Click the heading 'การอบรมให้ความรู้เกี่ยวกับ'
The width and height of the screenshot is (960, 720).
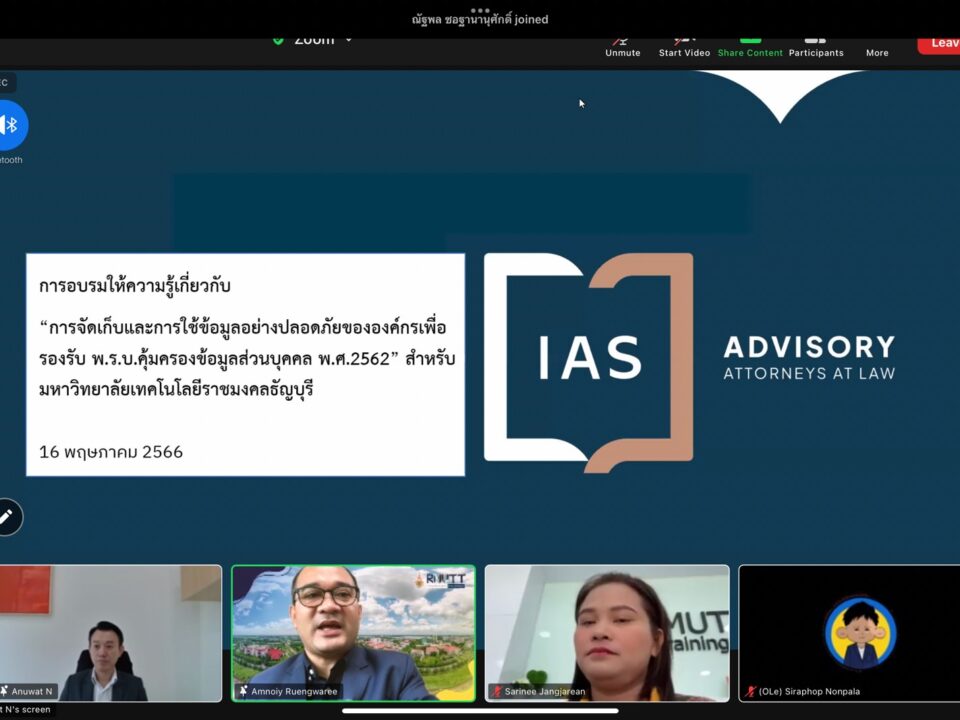[x=135, y=285]
